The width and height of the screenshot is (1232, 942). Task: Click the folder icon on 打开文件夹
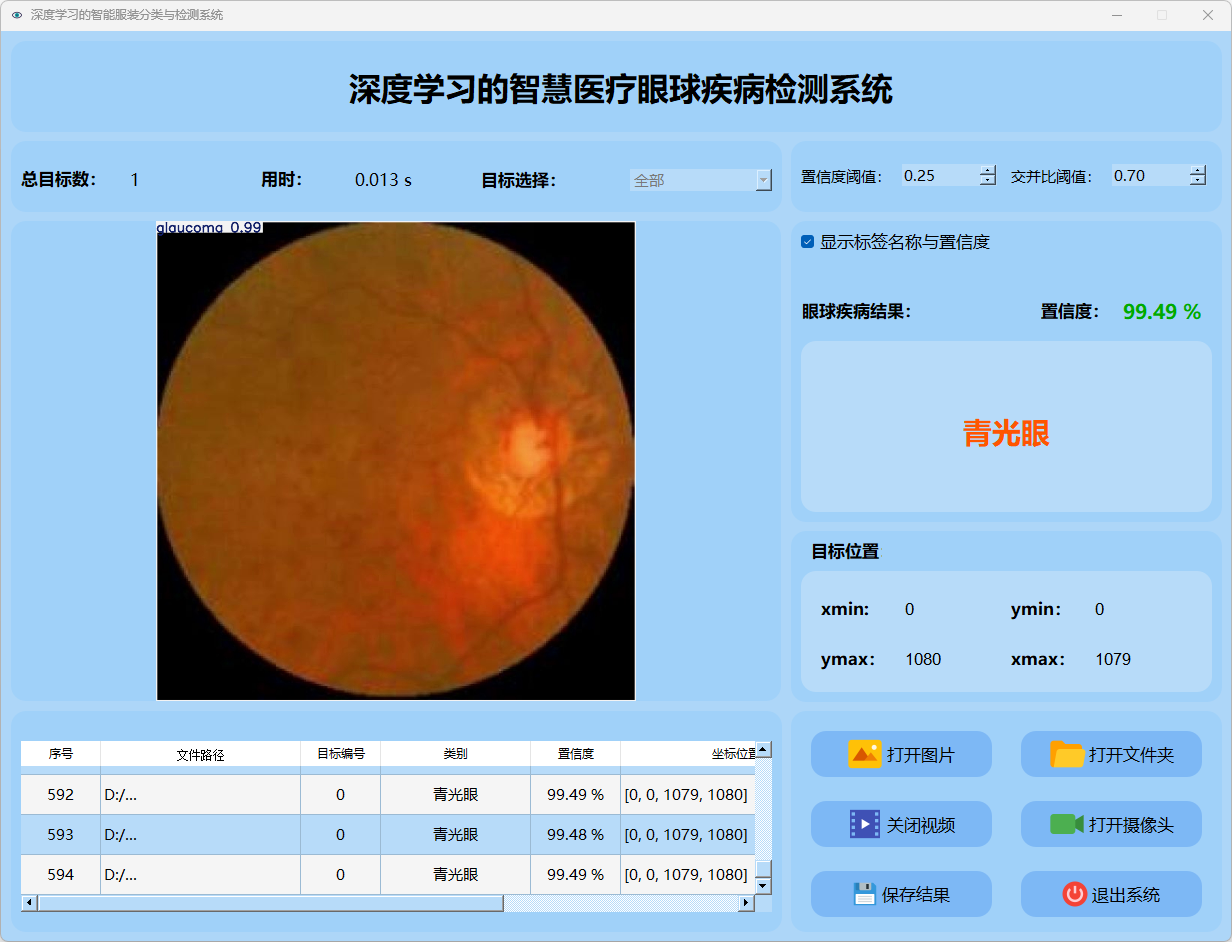tap(1067, 754)
